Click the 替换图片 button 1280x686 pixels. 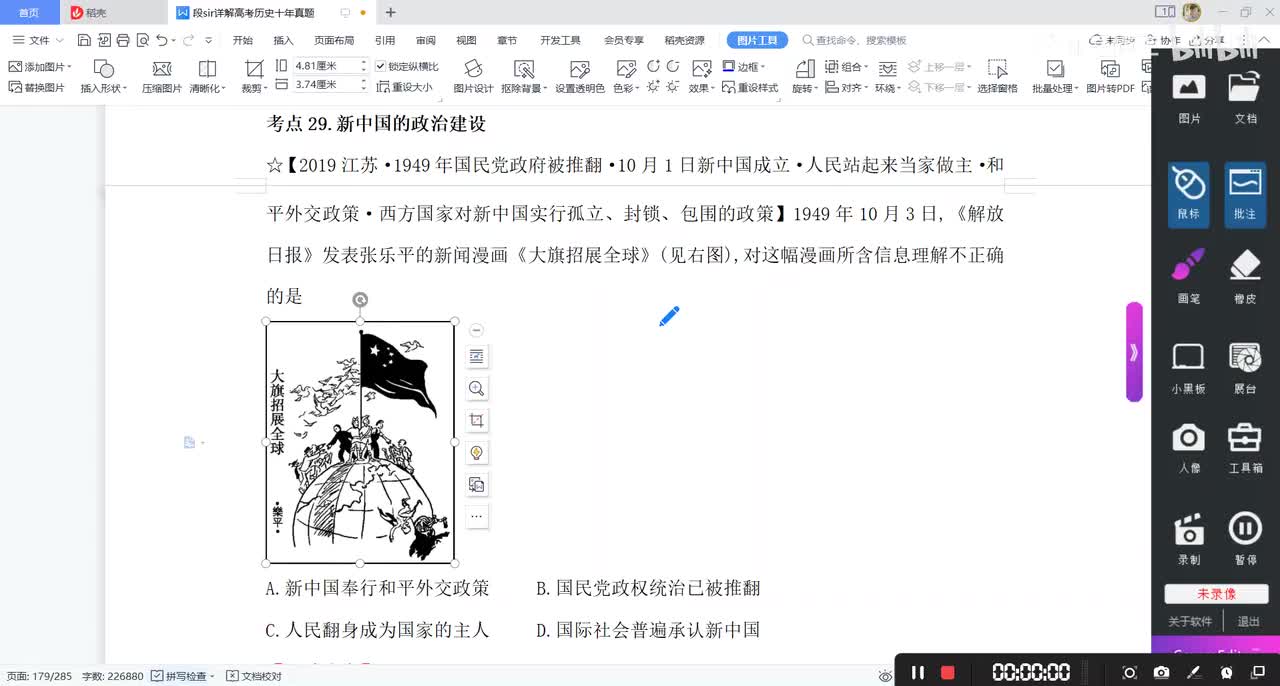point(37,87)
